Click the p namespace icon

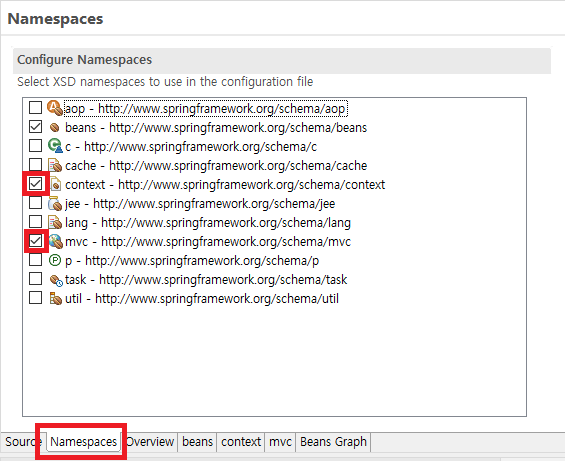(x=55, y=260)
